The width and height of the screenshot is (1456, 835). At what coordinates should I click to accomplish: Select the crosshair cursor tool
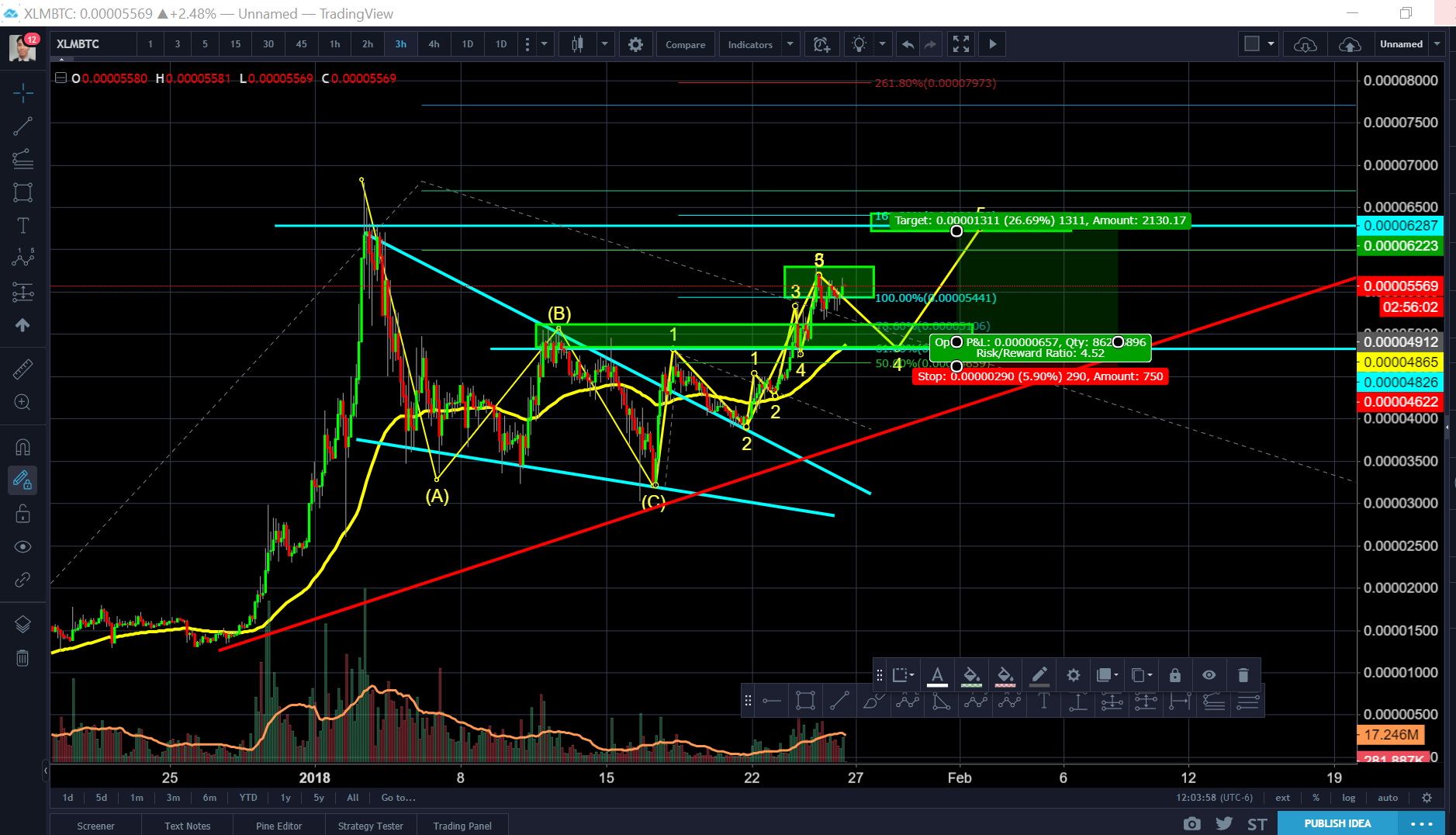(x=22, y=93)
